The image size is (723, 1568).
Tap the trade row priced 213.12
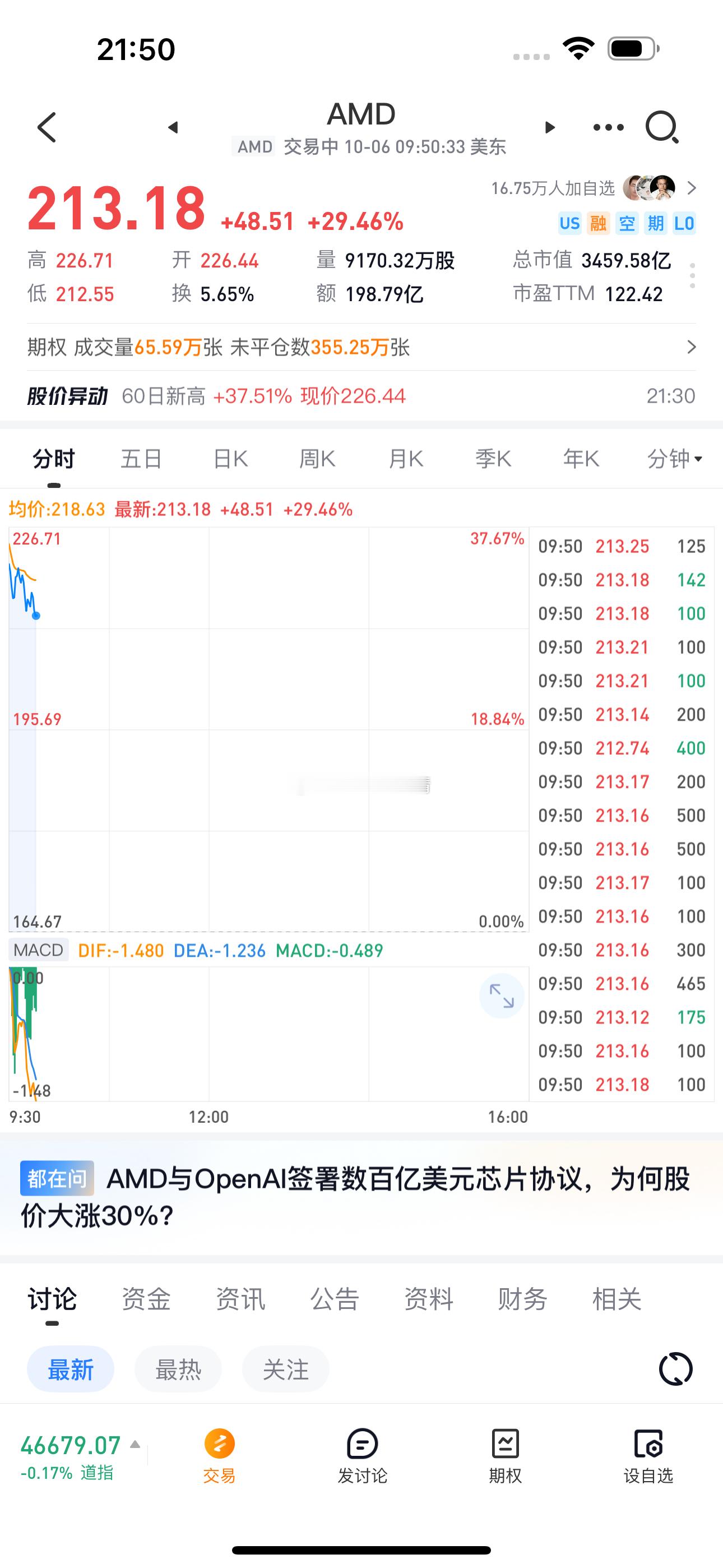pos(622,1017)
